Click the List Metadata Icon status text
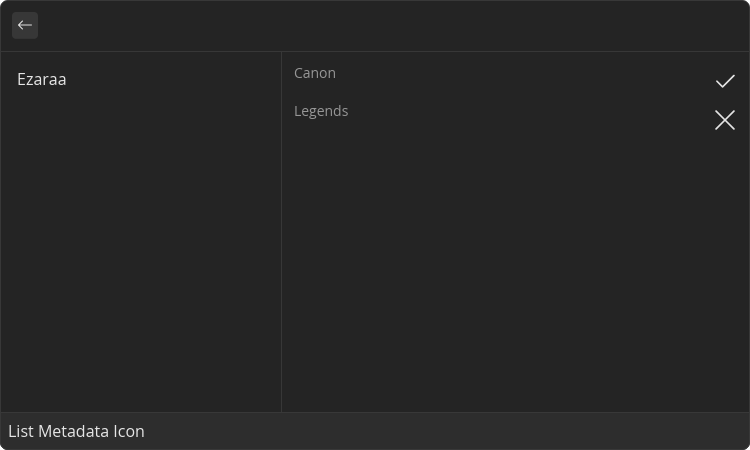 [x=76, y=431]
